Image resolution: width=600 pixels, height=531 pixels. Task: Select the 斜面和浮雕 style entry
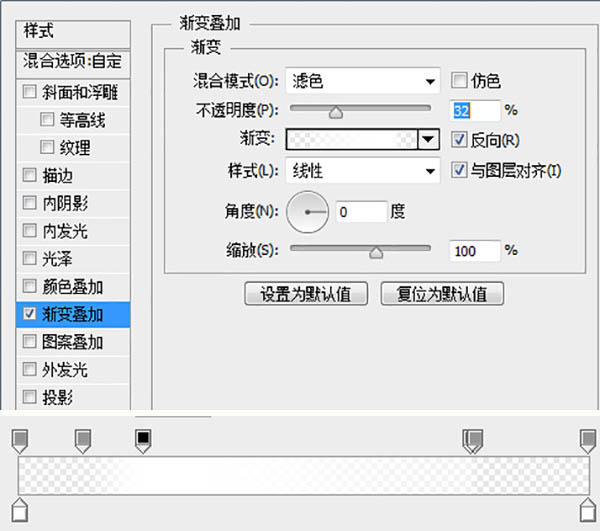tap(73, 92)
